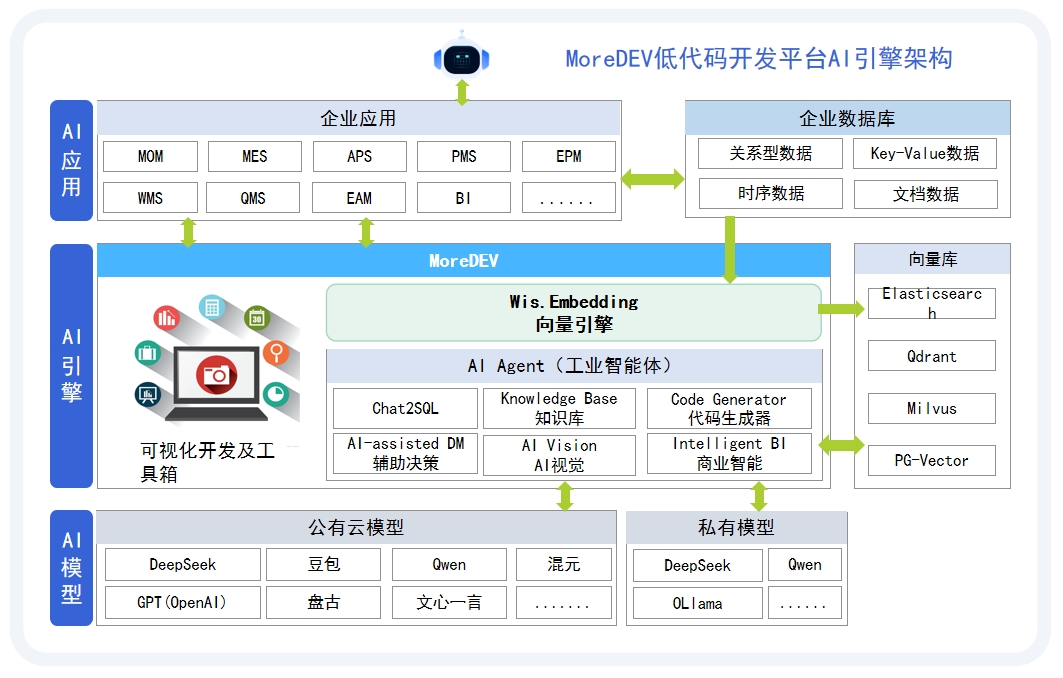Select the orange magnifier icon in the toolbox
Image resolution: width=1063 pixels, height=678 pixels.
(276, 353)
